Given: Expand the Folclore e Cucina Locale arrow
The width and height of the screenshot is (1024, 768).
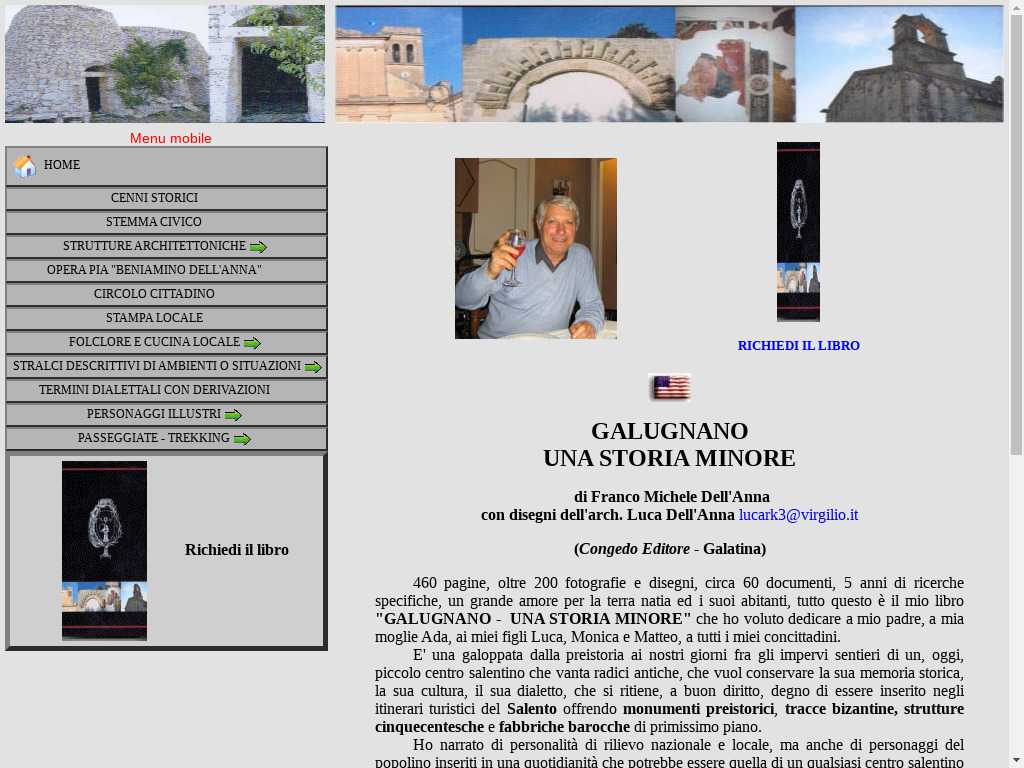Looking at the screenshot, I should tap(252, 343).
